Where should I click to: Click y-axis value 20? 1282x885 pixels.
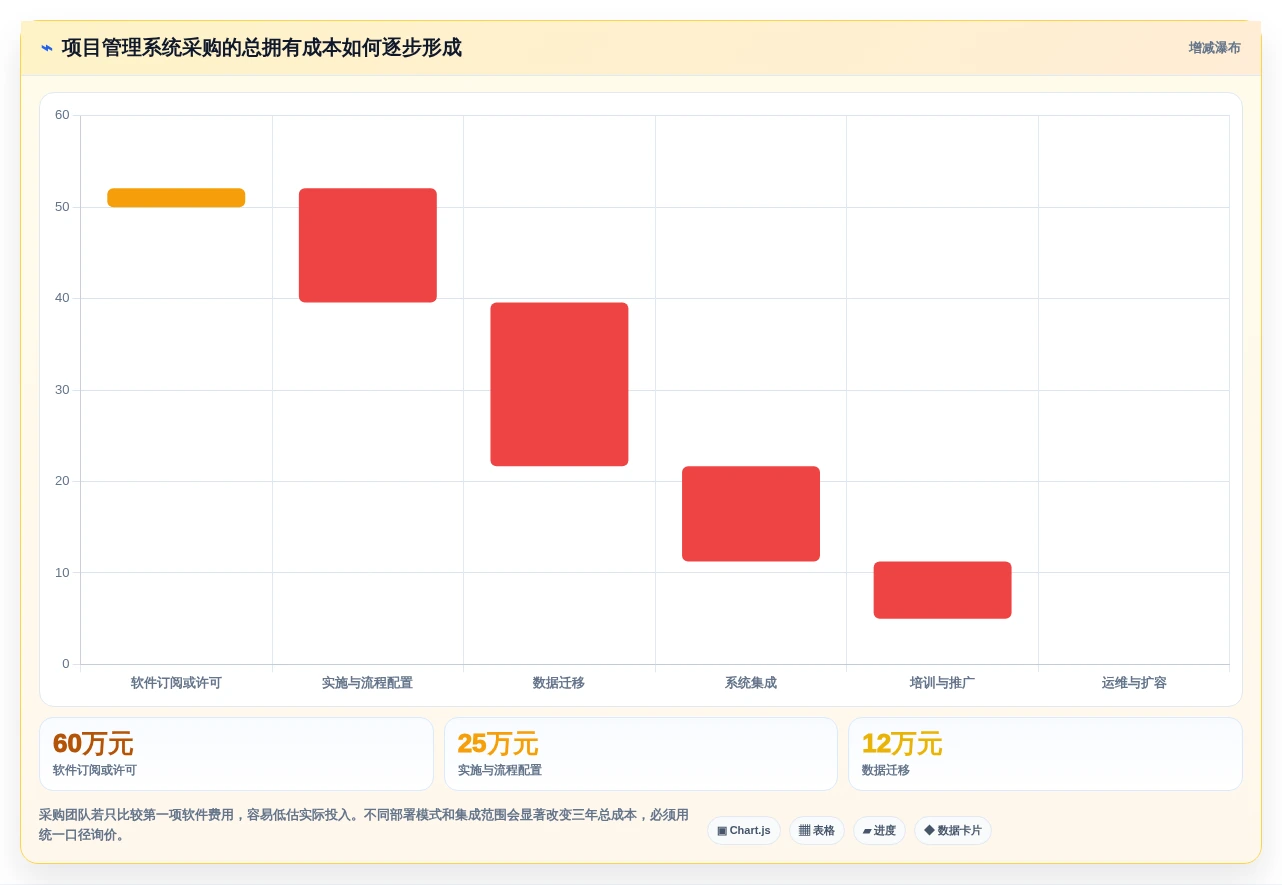pyautogui.click(x=62, y=481)
